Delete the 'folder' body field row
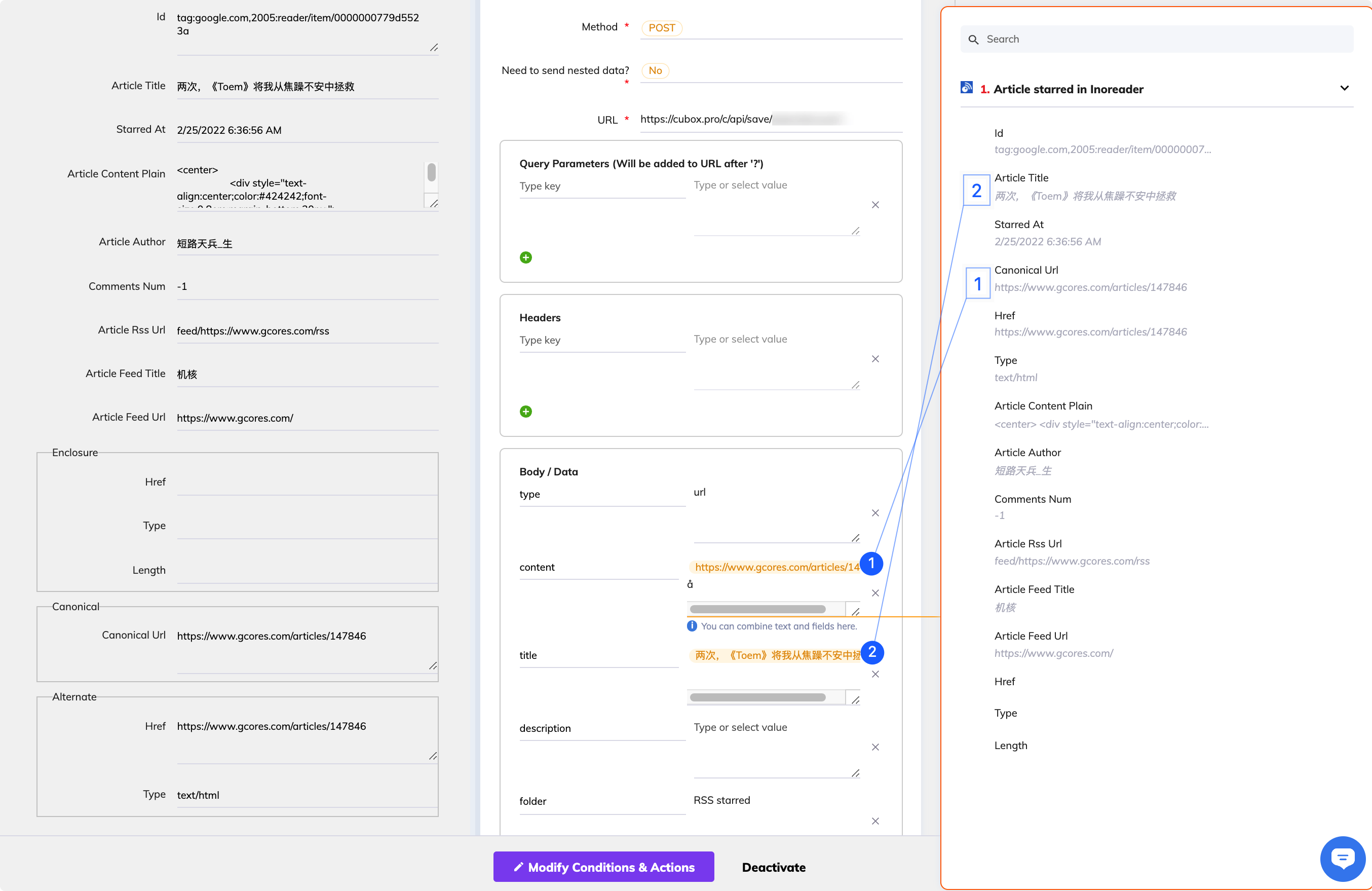The image size is (1372, 891). (875, 821)
